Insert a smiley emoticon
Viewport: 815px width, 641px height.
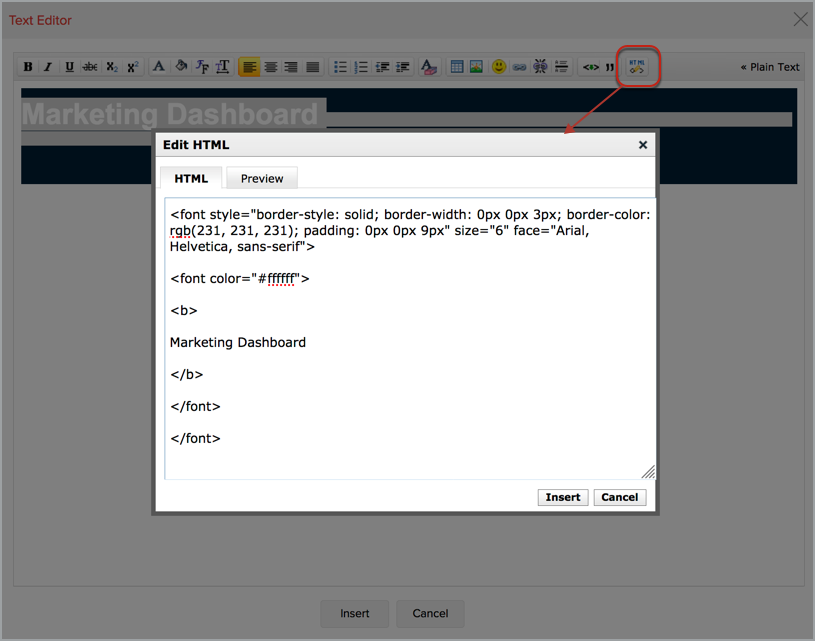coord(499,67)
